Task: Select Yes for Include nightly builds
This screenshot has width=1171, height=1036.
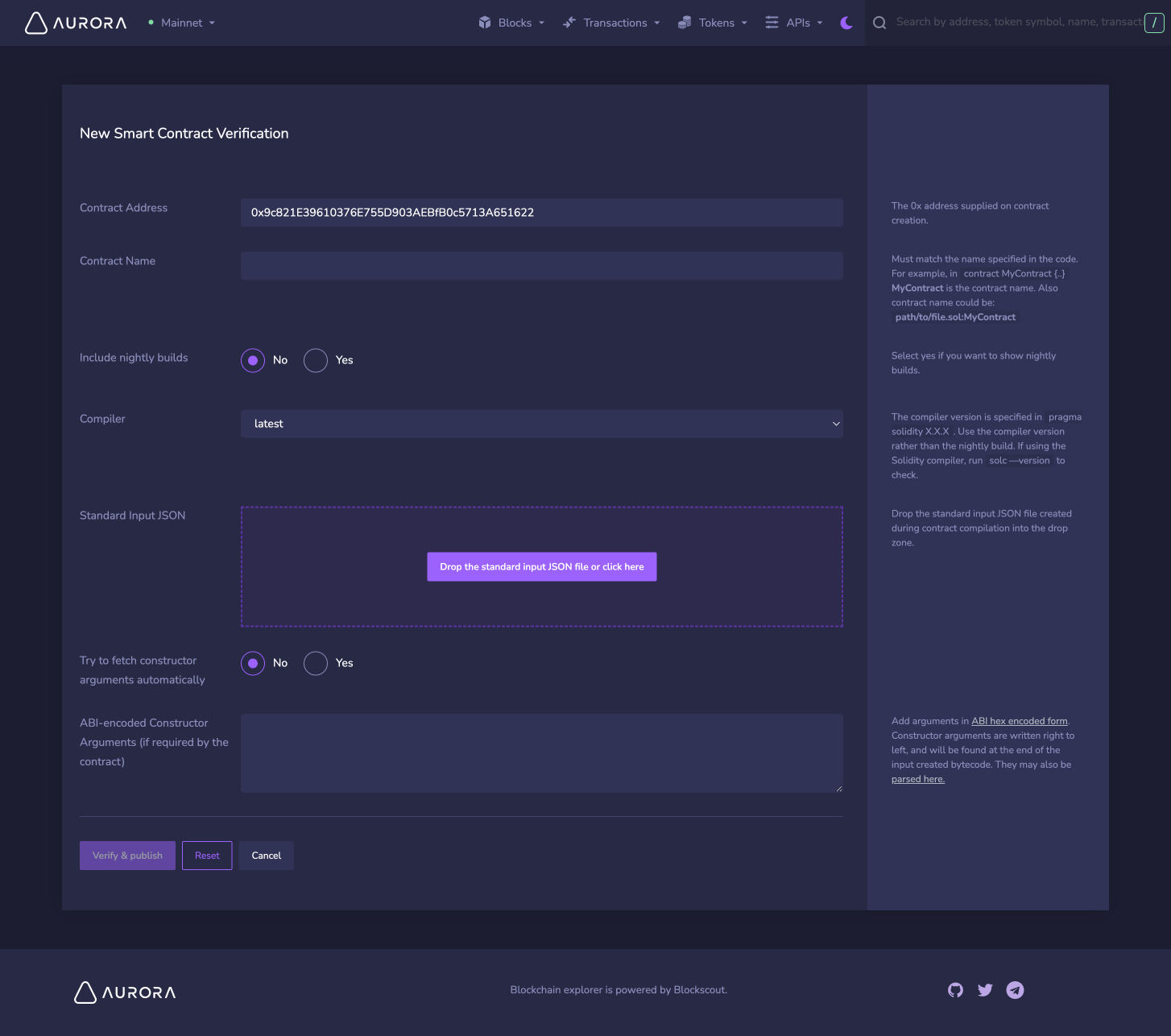Action: tap(316, 360)
